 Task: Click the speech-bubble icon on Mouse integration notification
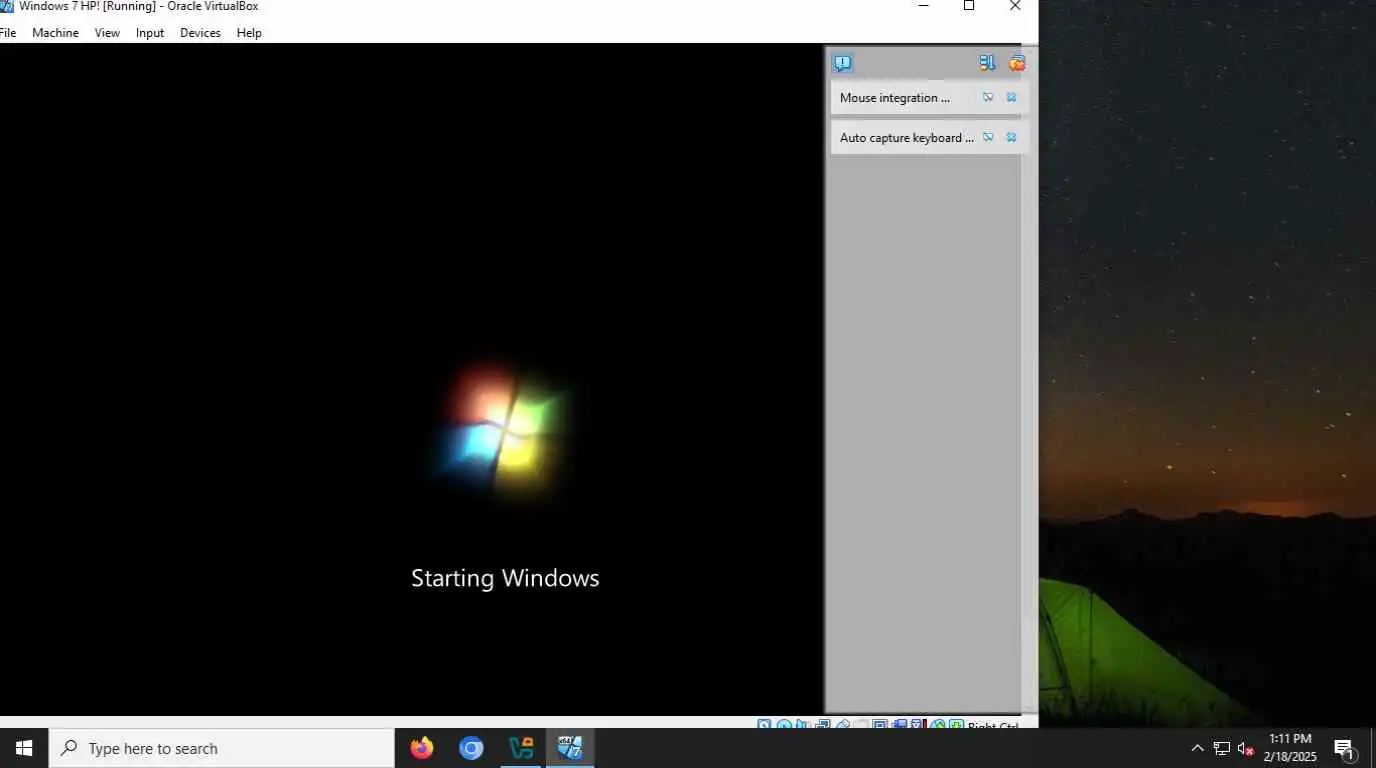click(x=988, y=97)
